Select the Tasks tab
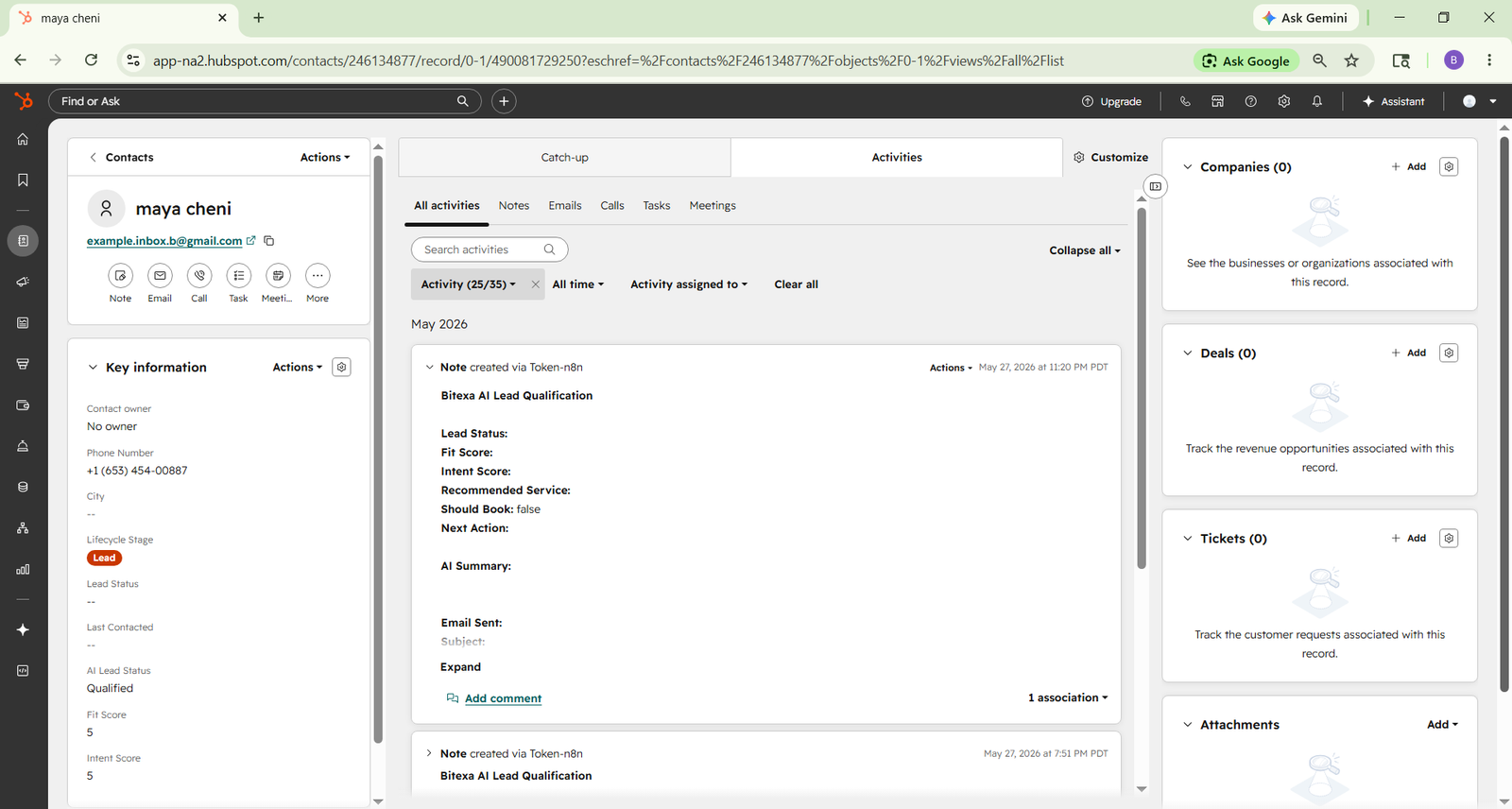The width and height of the screenshot is (1512, 809). pyautogui.click(x=657, y=206)
